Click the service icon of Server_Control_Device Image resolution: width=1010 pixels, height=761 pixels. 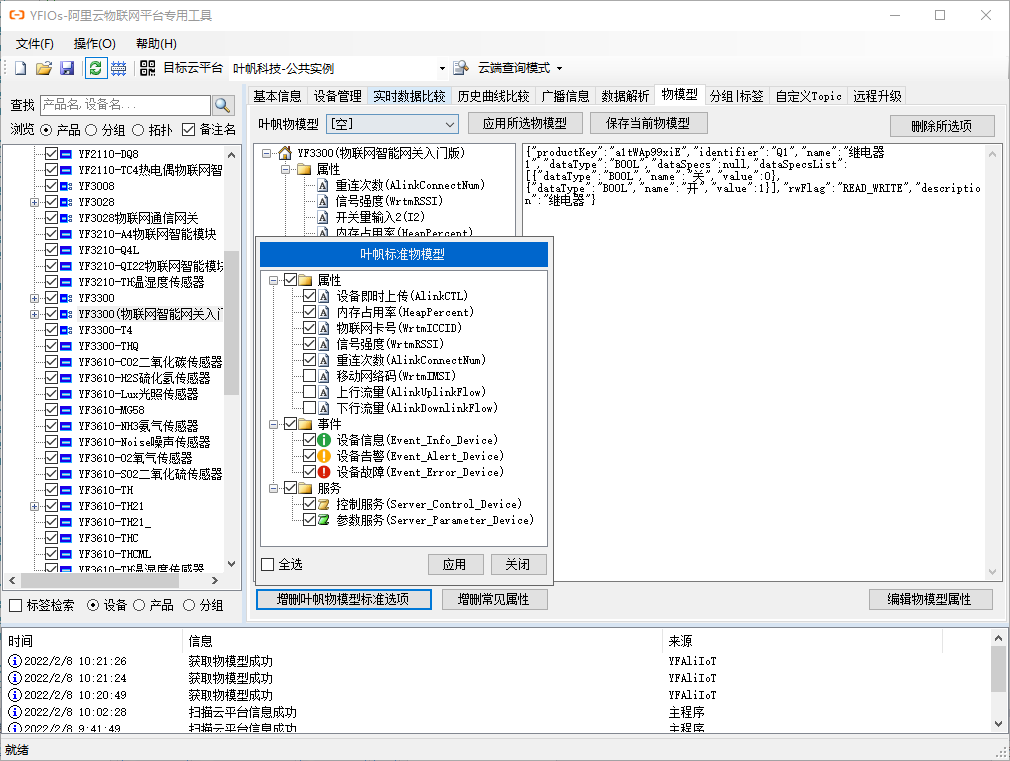click(324, 504)
